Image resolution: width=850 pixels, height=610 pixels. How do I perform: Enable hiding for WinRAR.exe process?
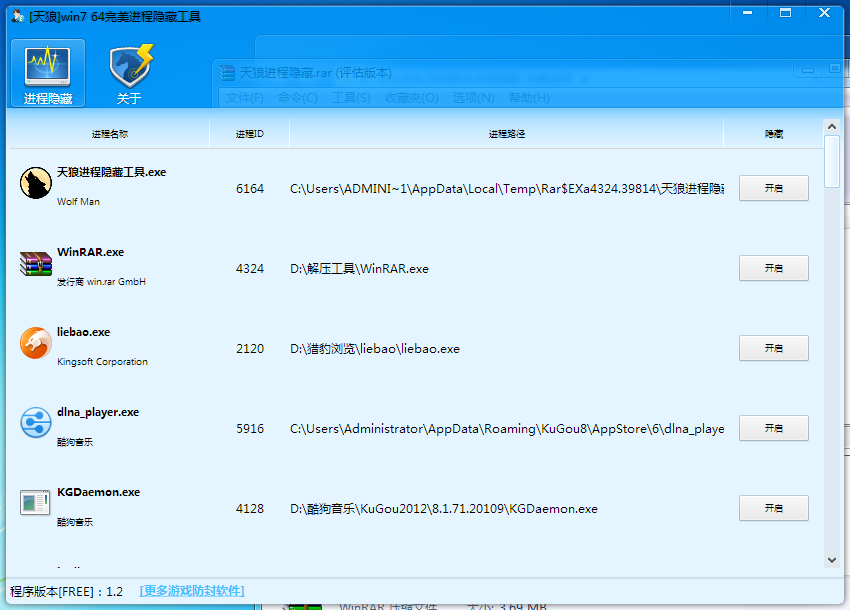click(x=774, y=268)
